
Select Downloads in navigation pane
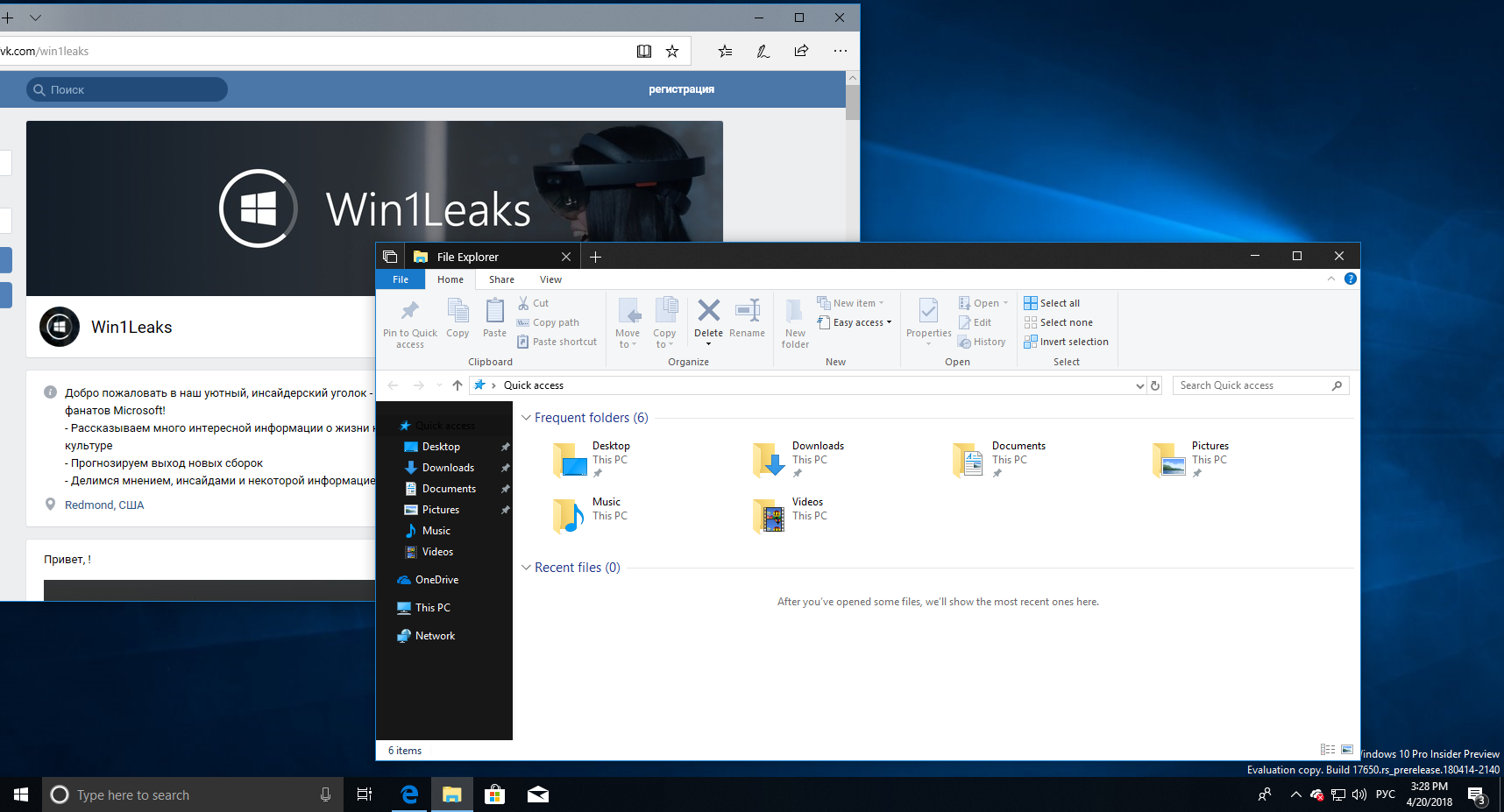coord(448,468)
